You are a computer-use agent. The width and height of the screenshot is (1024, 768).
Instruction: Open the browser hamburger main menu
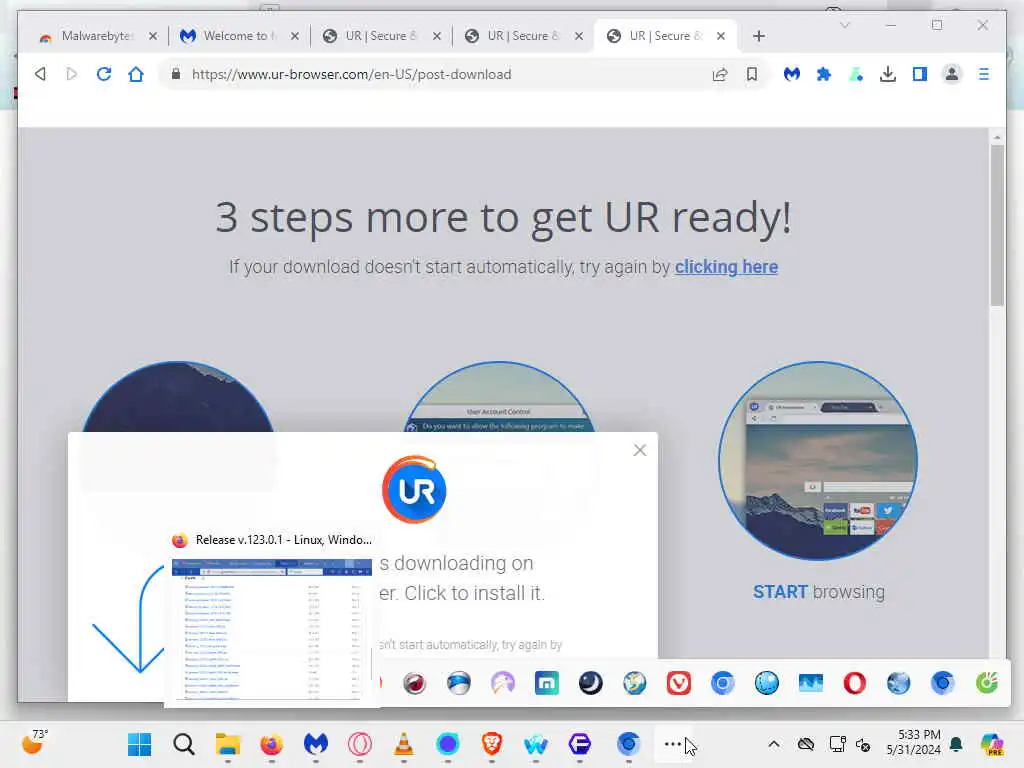(984, 74)
